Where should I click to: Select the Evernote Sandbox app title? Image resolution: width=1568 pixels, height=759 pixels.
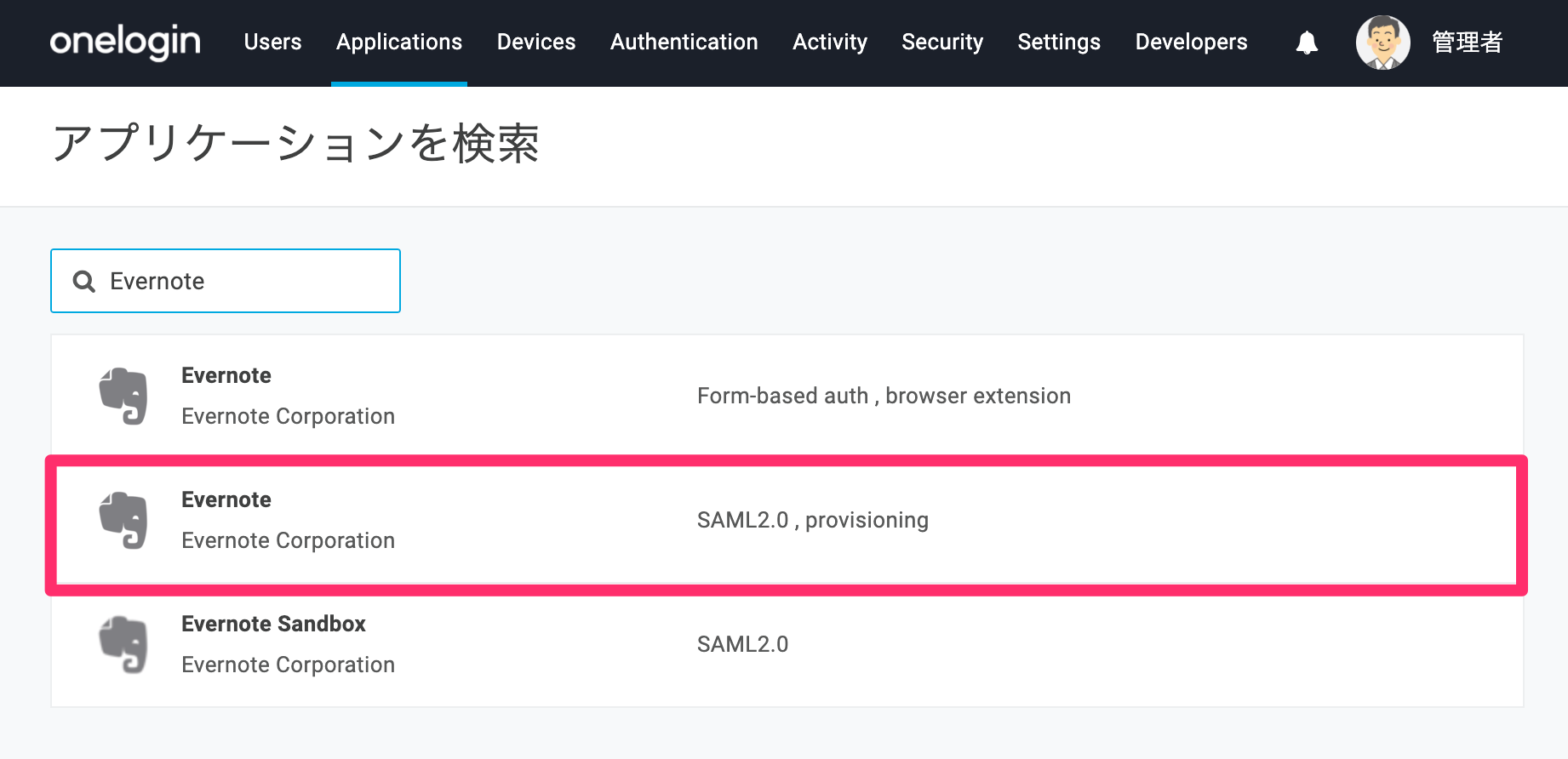(273, 624)
